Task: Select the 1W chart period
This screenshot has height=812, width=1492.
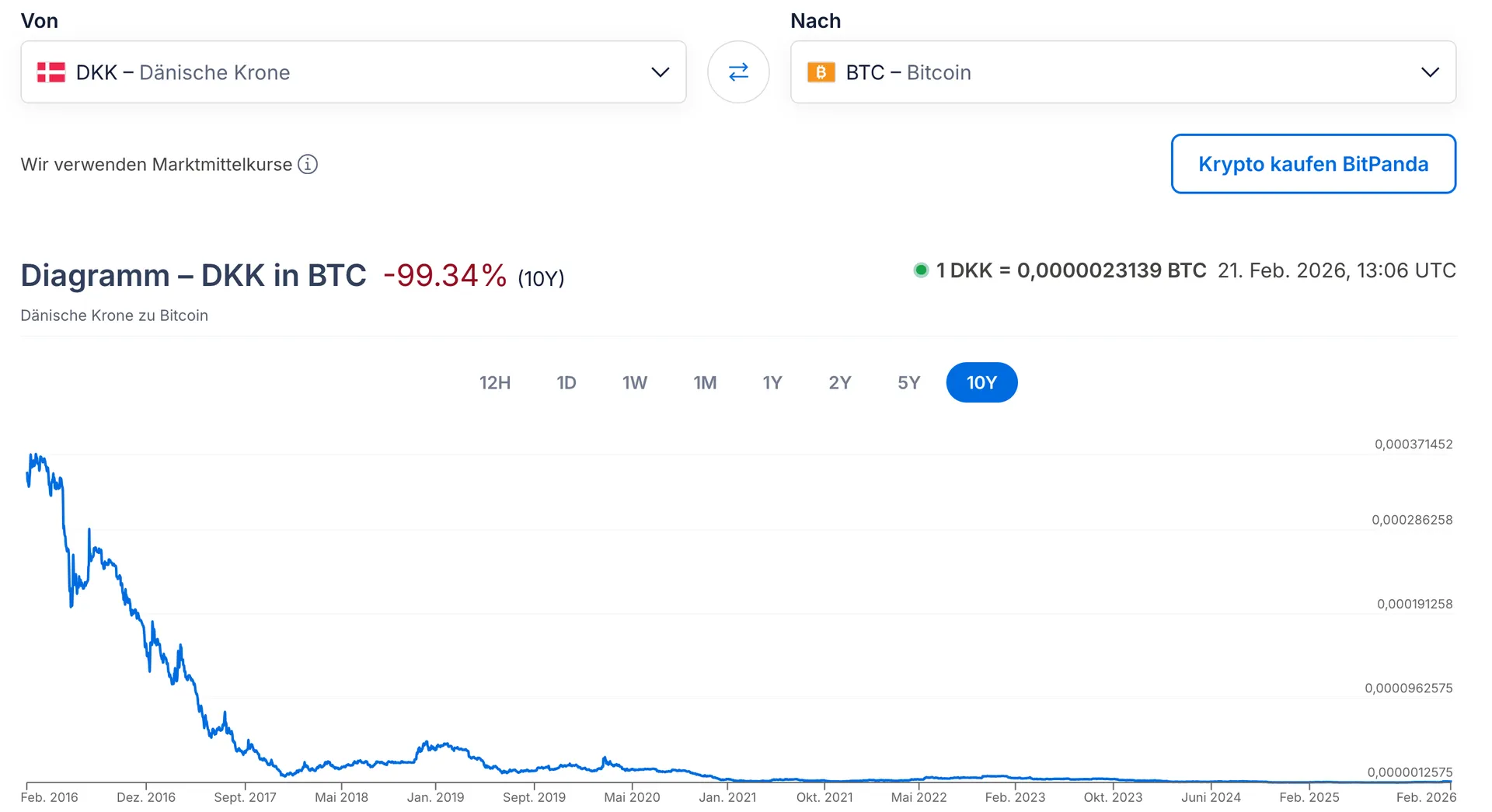Action: tap(634, 382)
